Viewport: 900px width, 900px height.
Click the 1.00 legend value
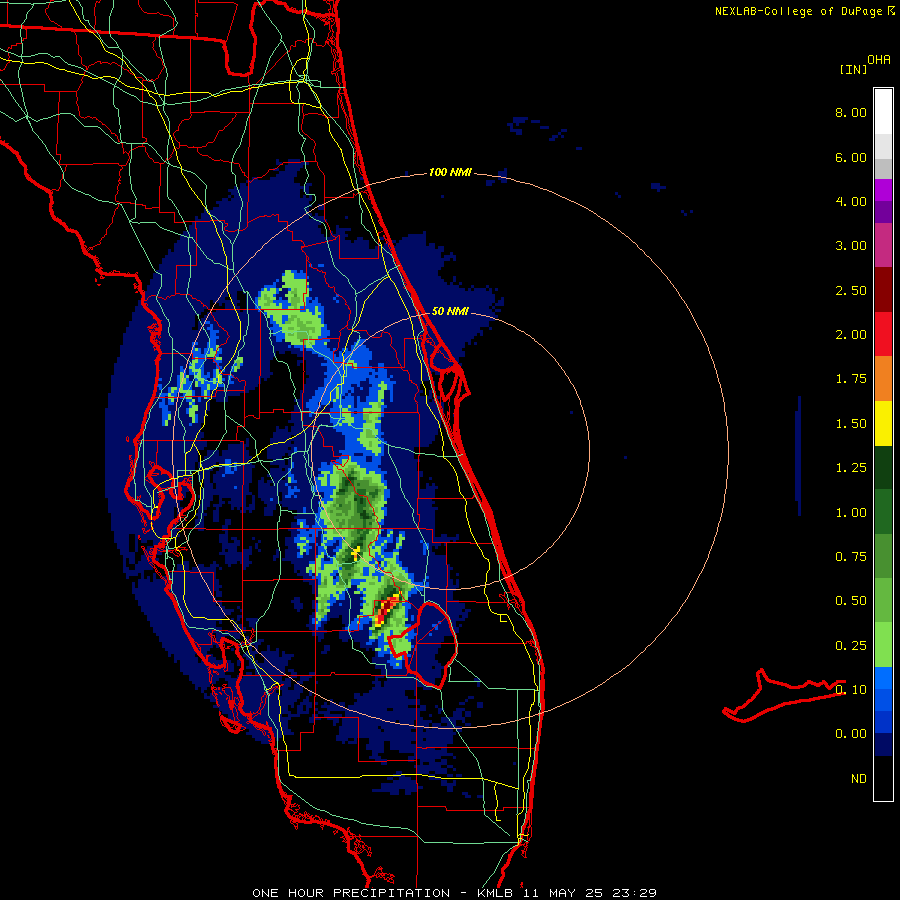tap(851, 513)
